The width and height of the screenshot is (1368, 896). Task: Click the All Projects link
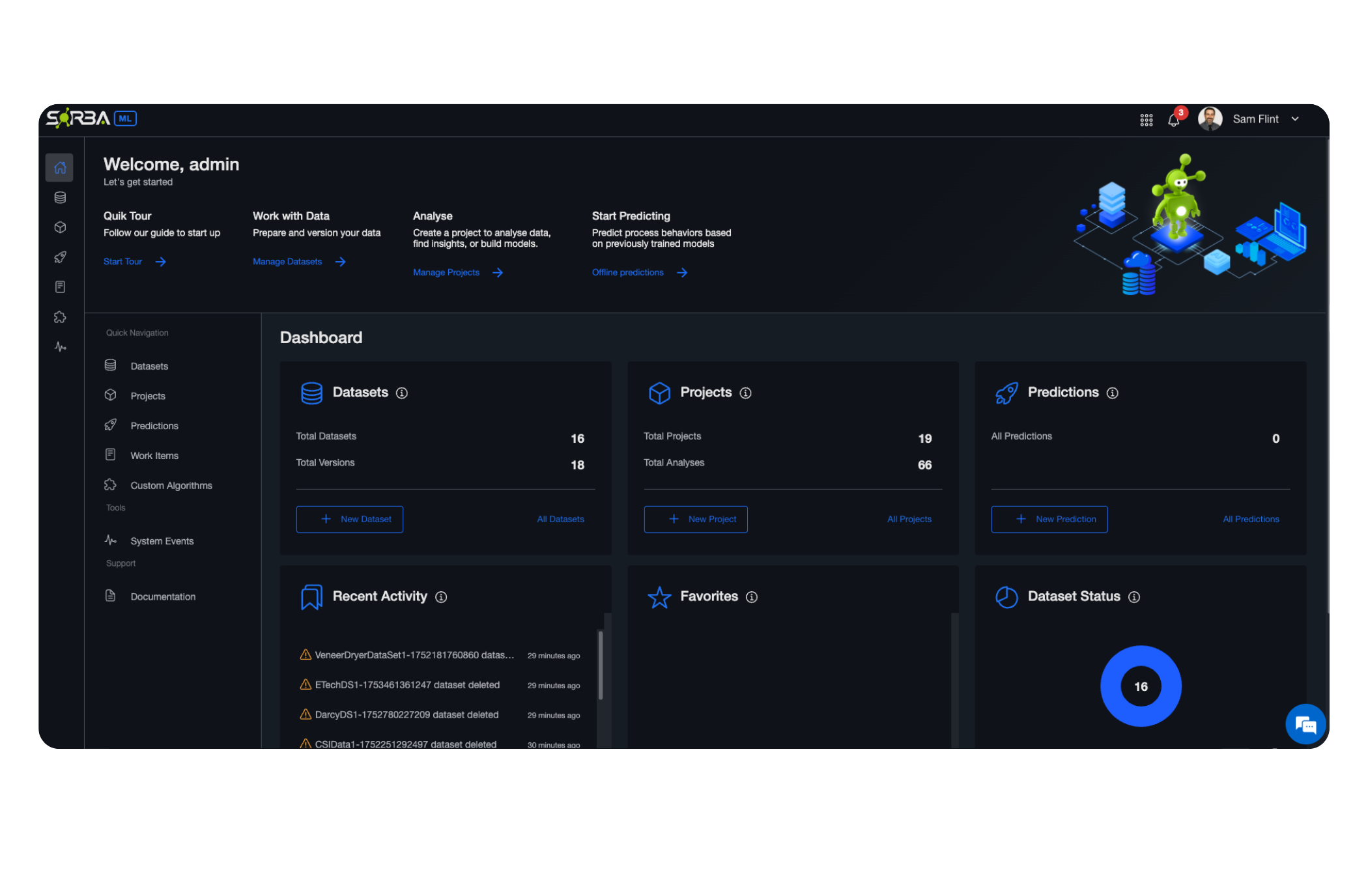click(x=909, y=519)
